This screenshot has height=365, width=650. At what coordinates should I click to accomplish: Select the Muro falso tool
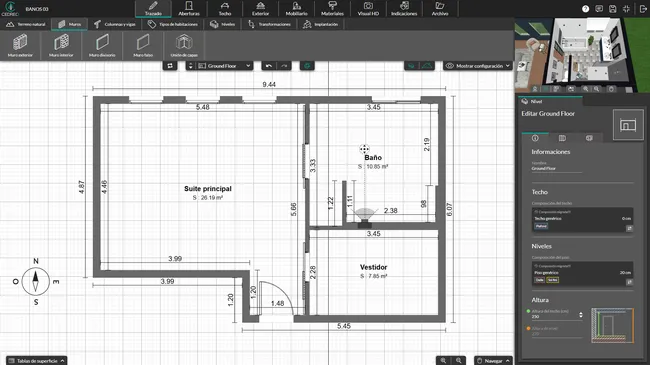(143, 46)
